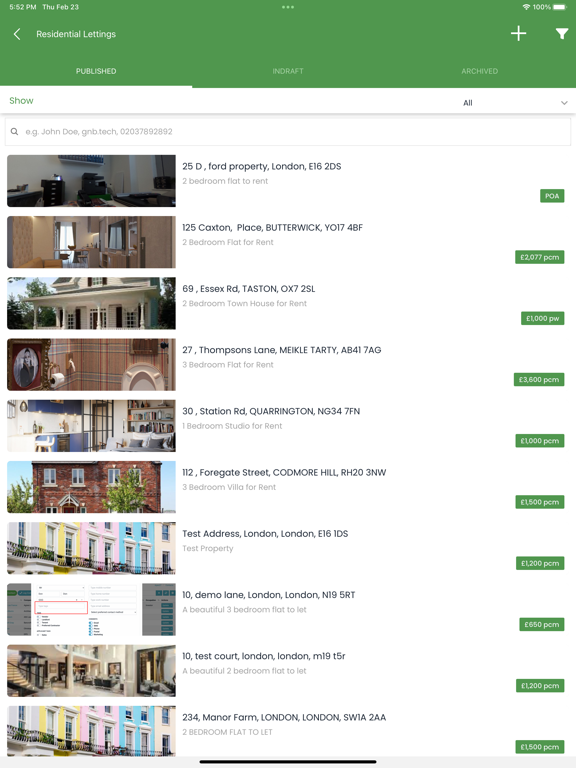Open thumbnail of 125 Caxton Place listing

point(91,242)
